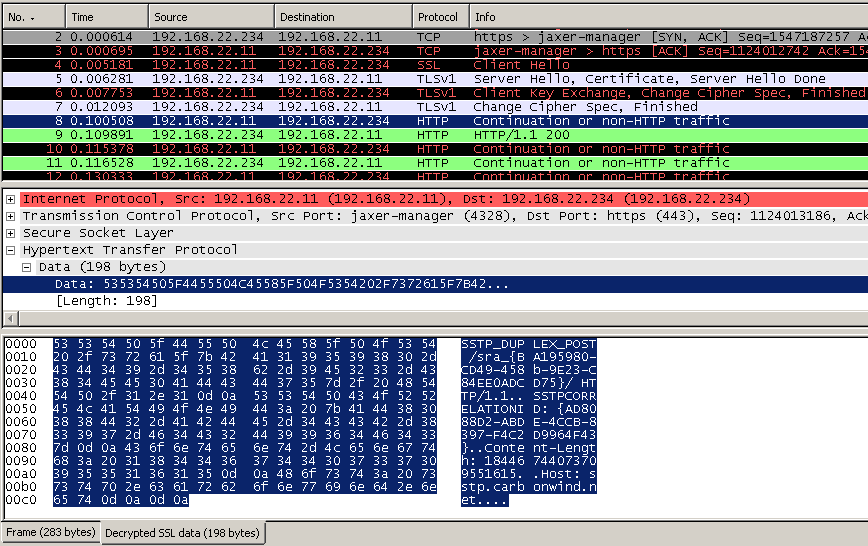Expand the Transmission Control Protocol node

pos(10,216)
